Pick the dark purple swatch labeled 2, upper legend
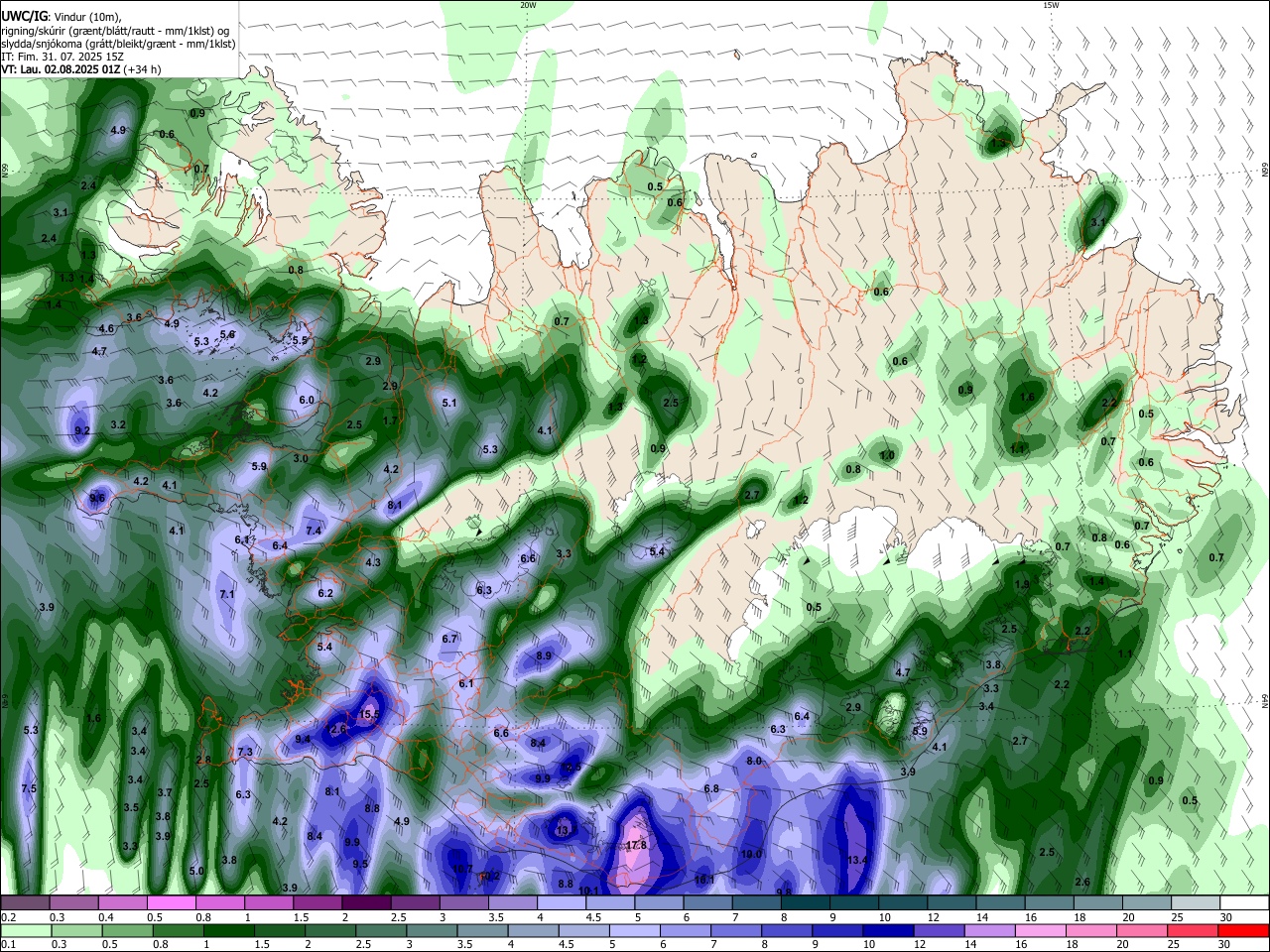1270x952 pixels. click(366, 903)
